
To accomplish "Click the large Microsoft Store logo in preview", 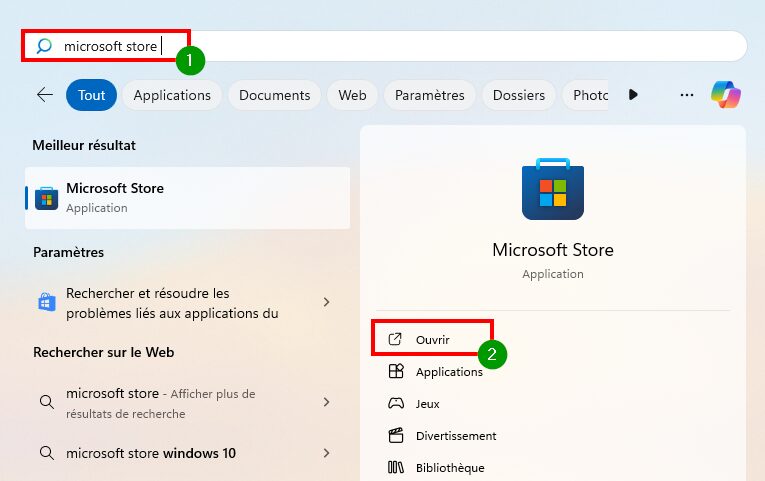I will (553, 189).
